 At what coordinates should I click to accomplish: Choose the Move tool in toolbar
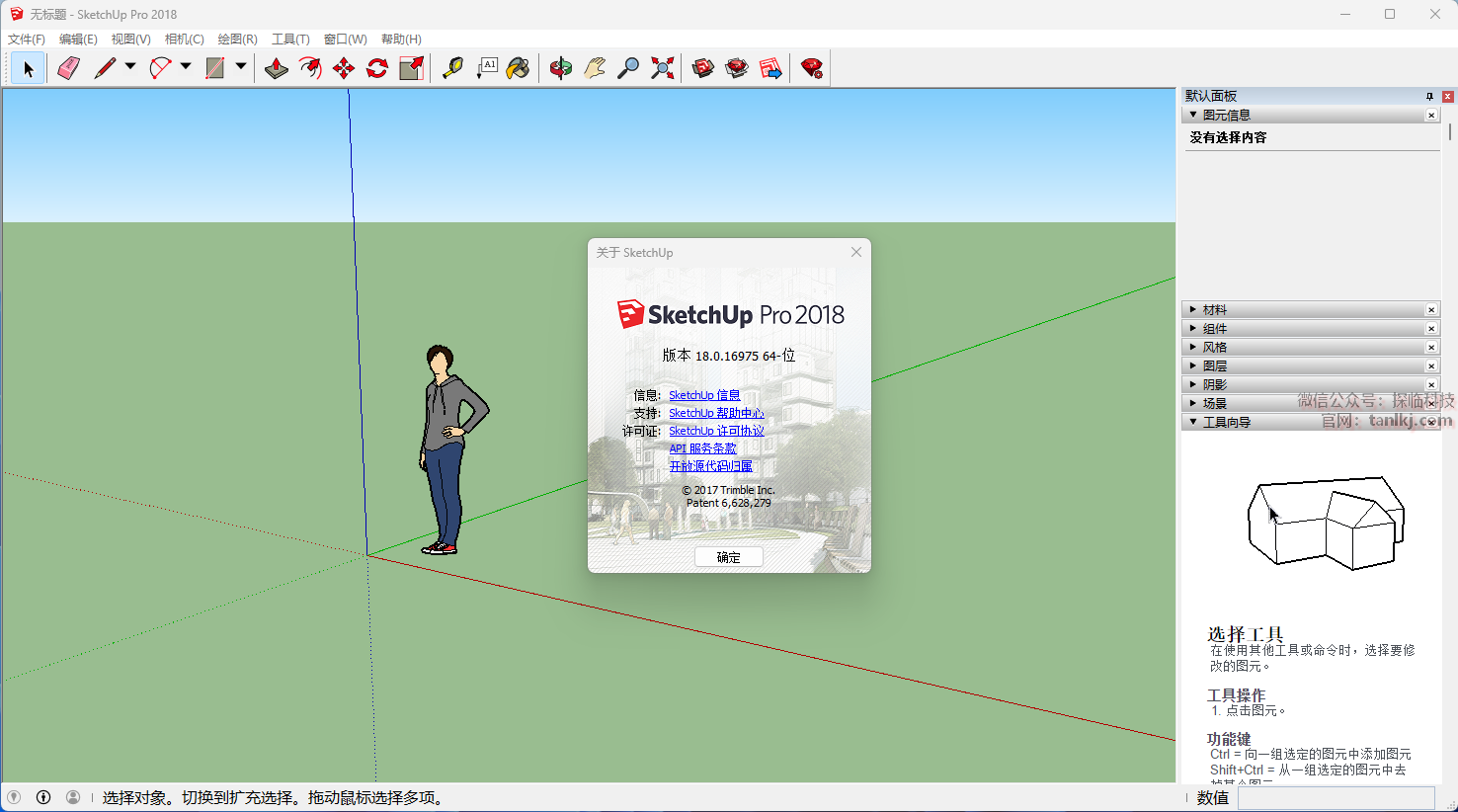click(344, 68)
